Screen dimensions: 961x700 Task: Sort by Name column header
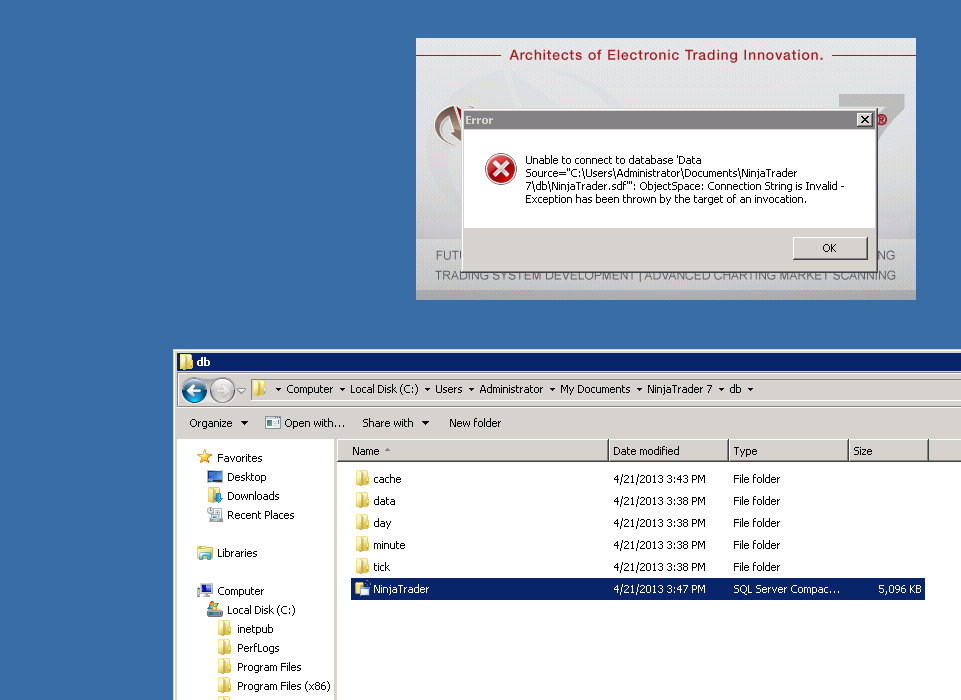click(473, 451)
